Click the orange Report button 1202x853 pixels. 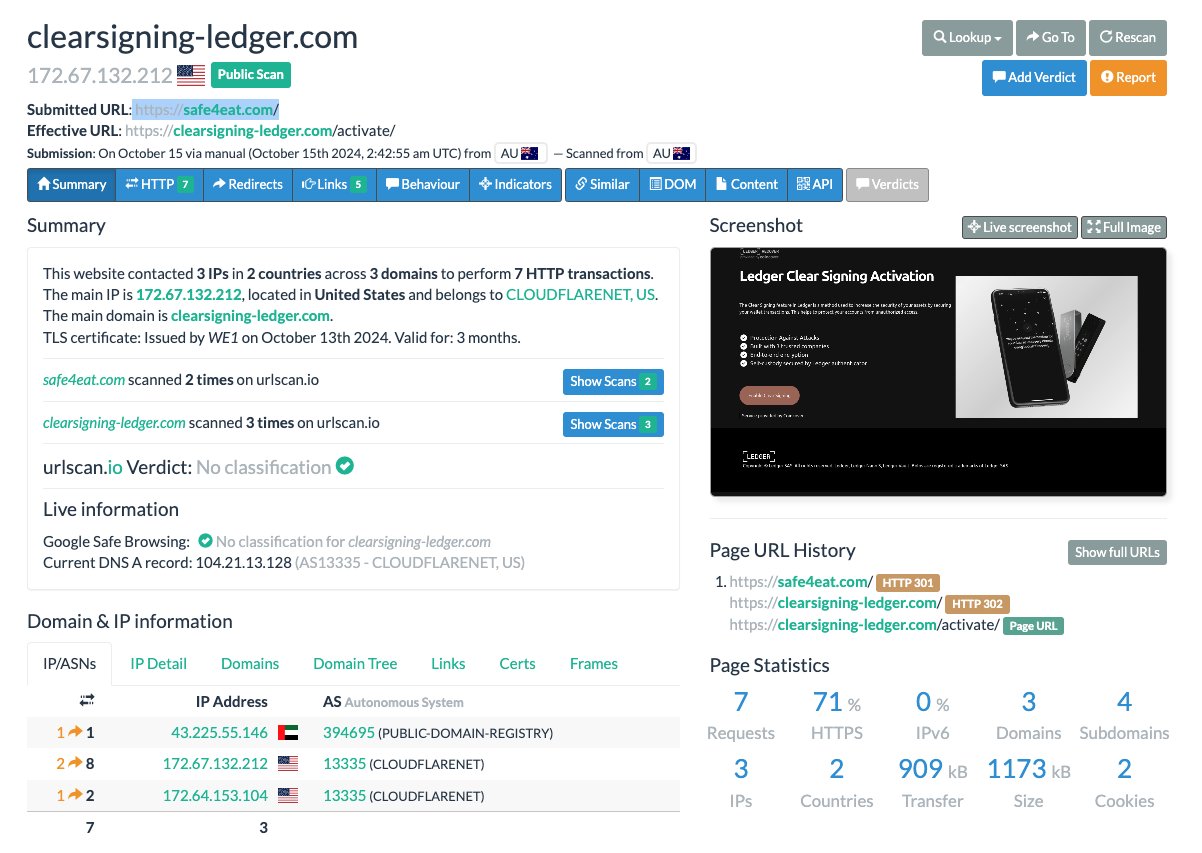pos(1128,77)
